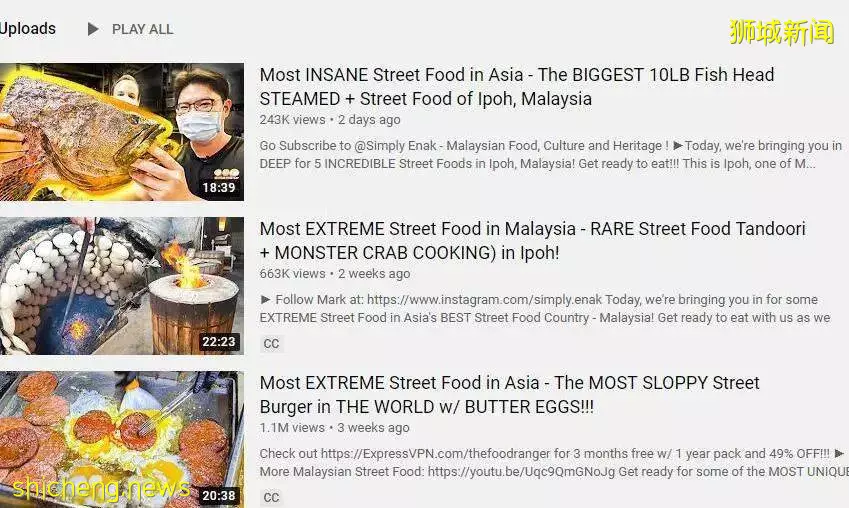
Task: Click CC badge under the tandoori video
Action: click(x=271, y=343)
